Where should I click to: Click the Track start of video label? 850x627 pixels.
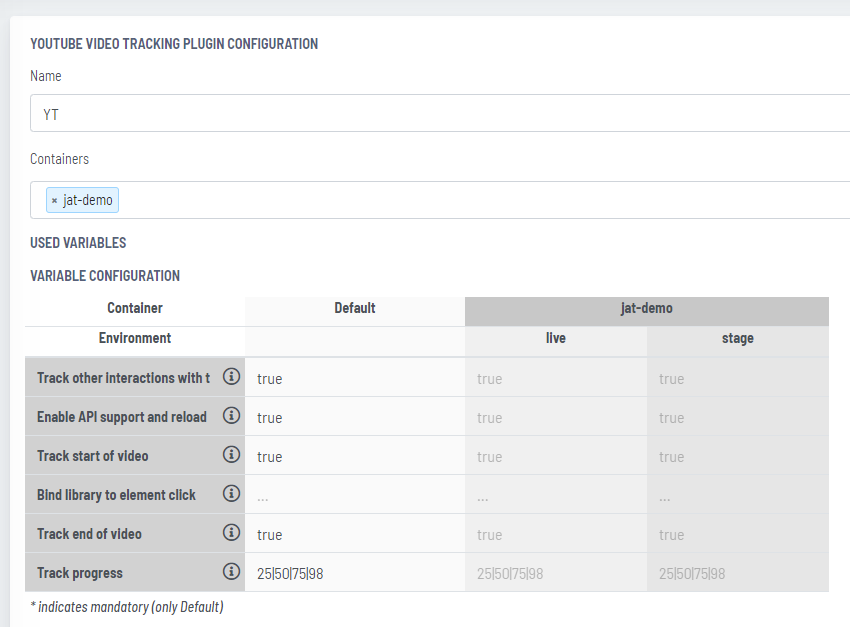coord(93,456)
